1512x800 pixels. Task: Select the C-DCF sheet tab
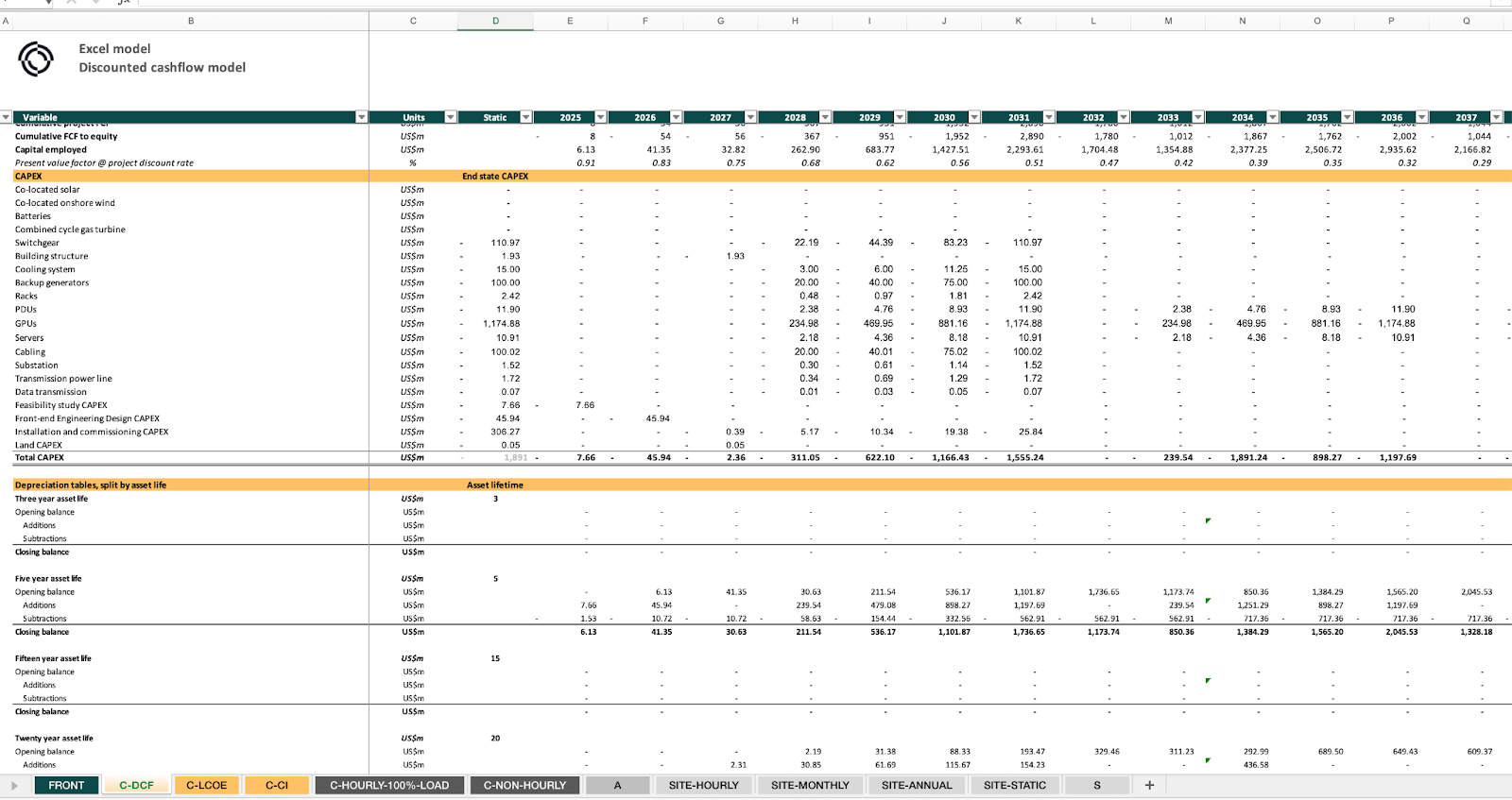(x=136, y=785)
